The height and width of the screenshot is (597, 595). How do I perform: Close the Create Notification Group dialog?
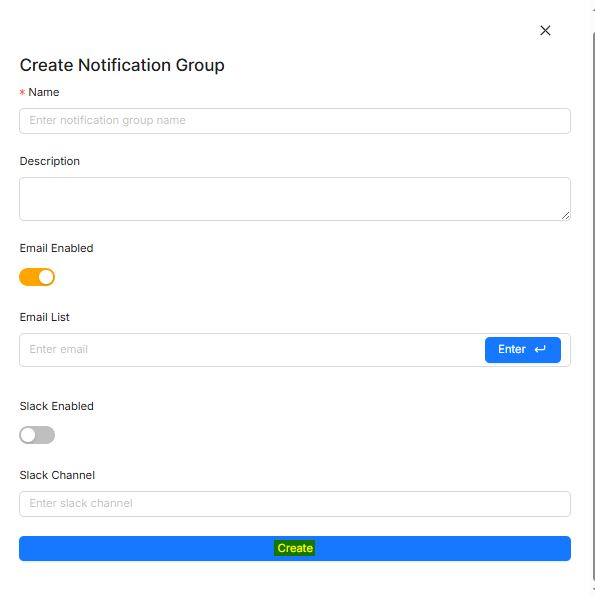[545, 30]
